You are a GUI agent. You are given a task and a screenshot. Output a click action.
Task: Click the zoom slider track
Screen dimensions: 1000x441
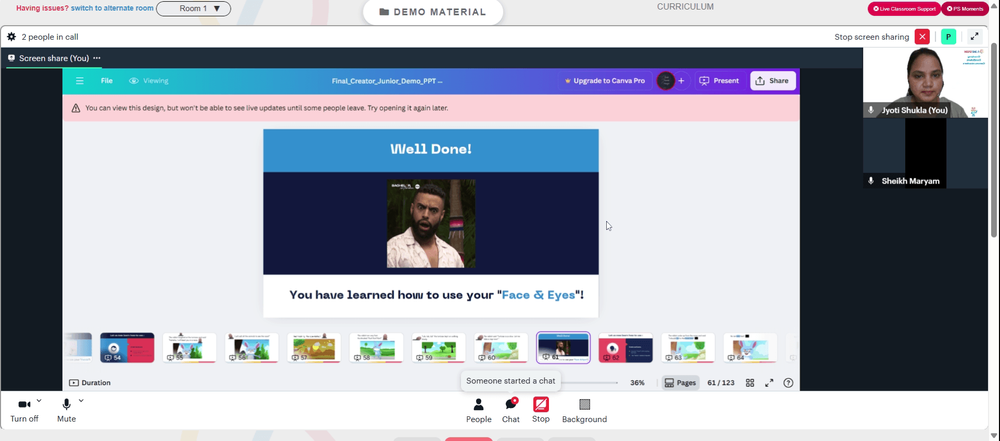[587, 383]
